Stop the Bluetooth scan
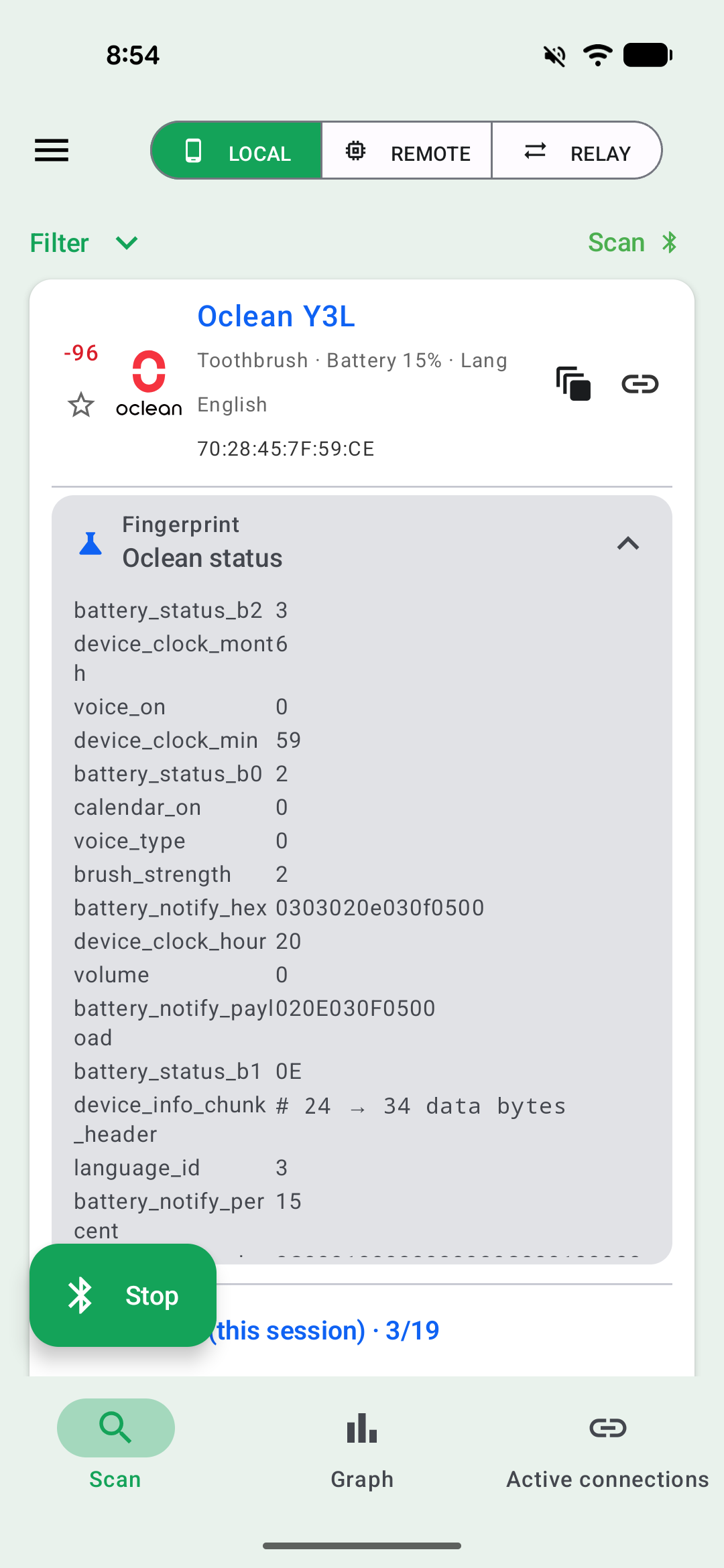This screenshot has width=724, height=1568. click(123, 1295)
